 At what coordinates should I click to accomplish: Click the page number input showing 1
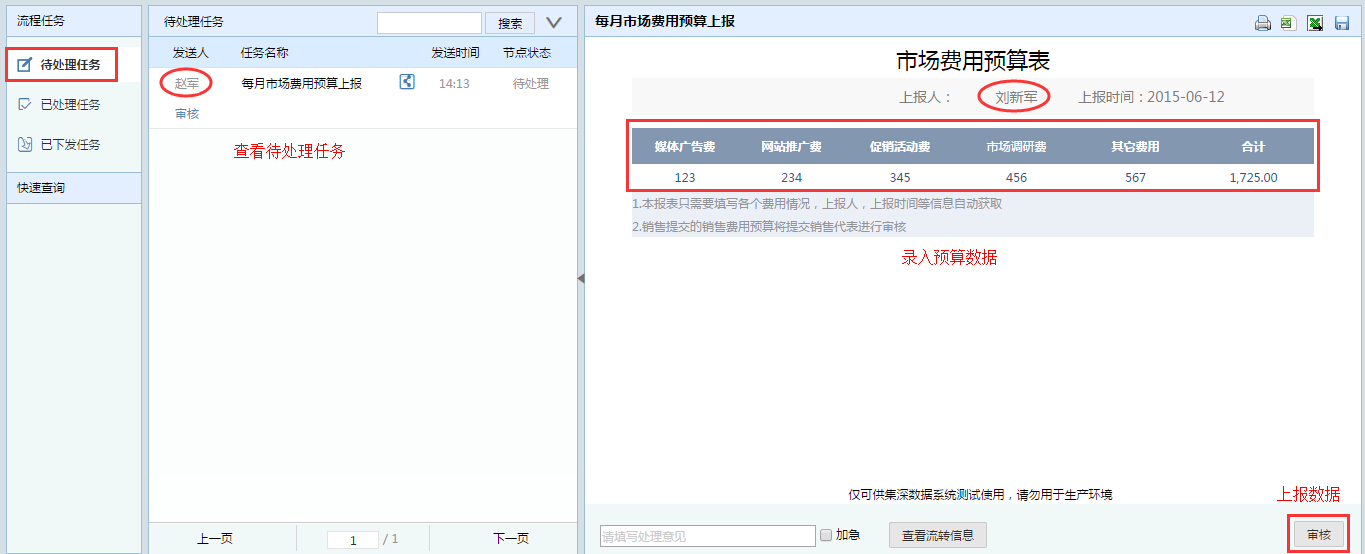click(x=353, y=539)
